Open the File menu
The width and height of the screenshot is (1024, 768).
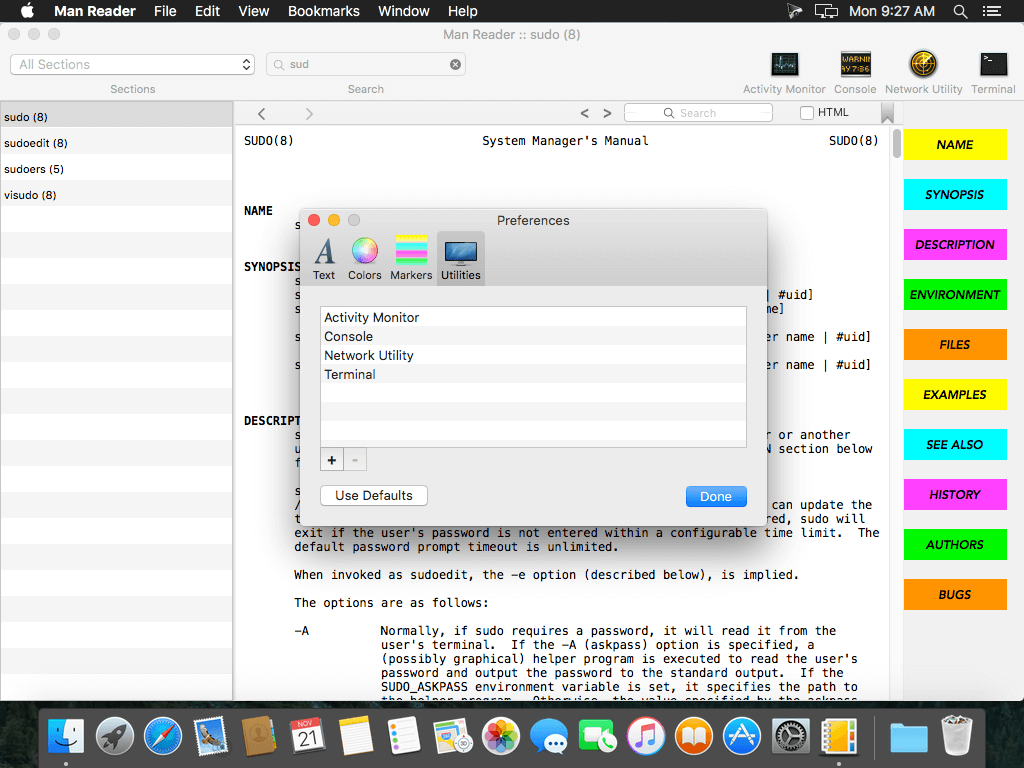coord(165,11)
